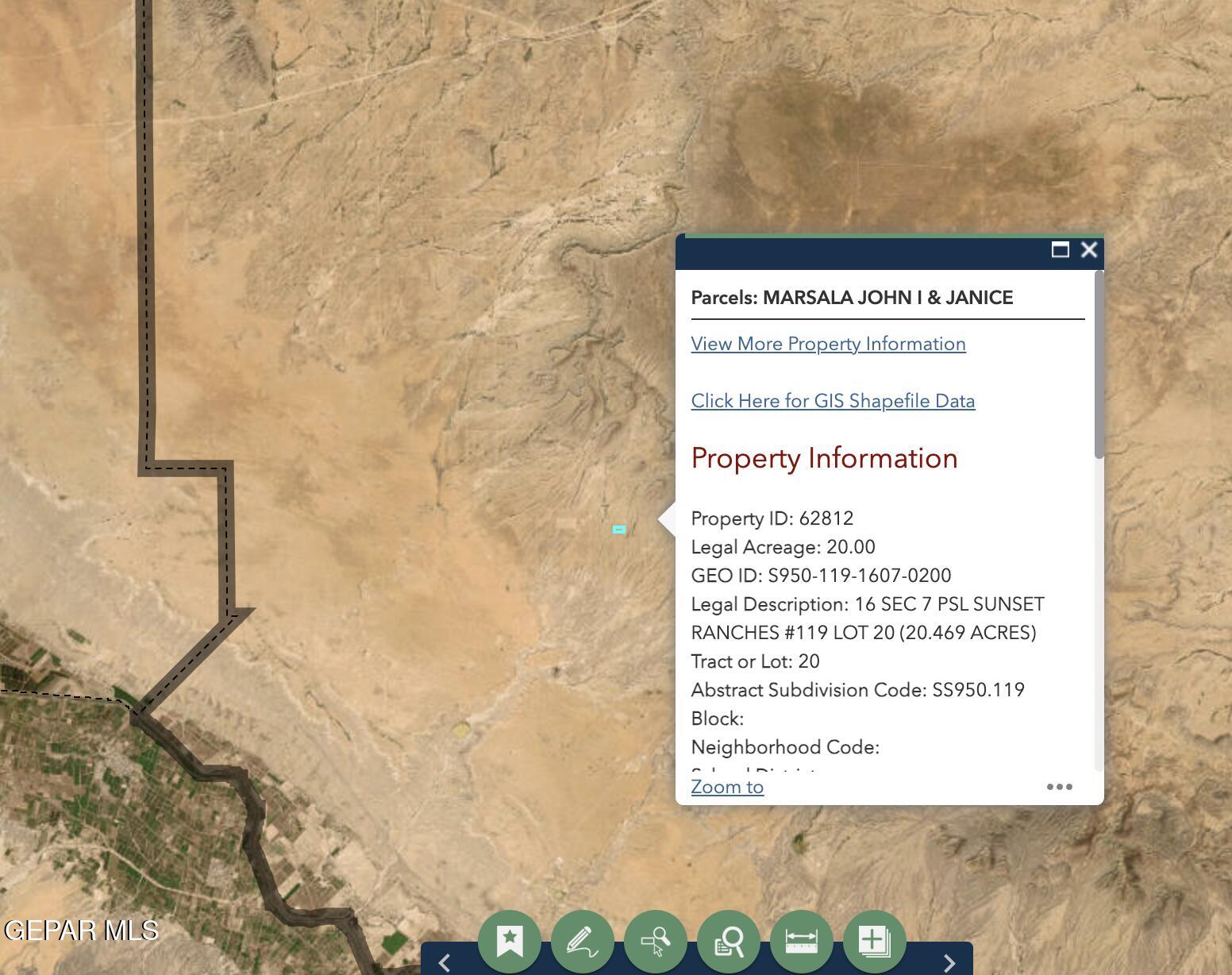The width and height of the screenshot is (1232, 975).
Task: Open the Bookmark widget
Action: pos(510,941)
